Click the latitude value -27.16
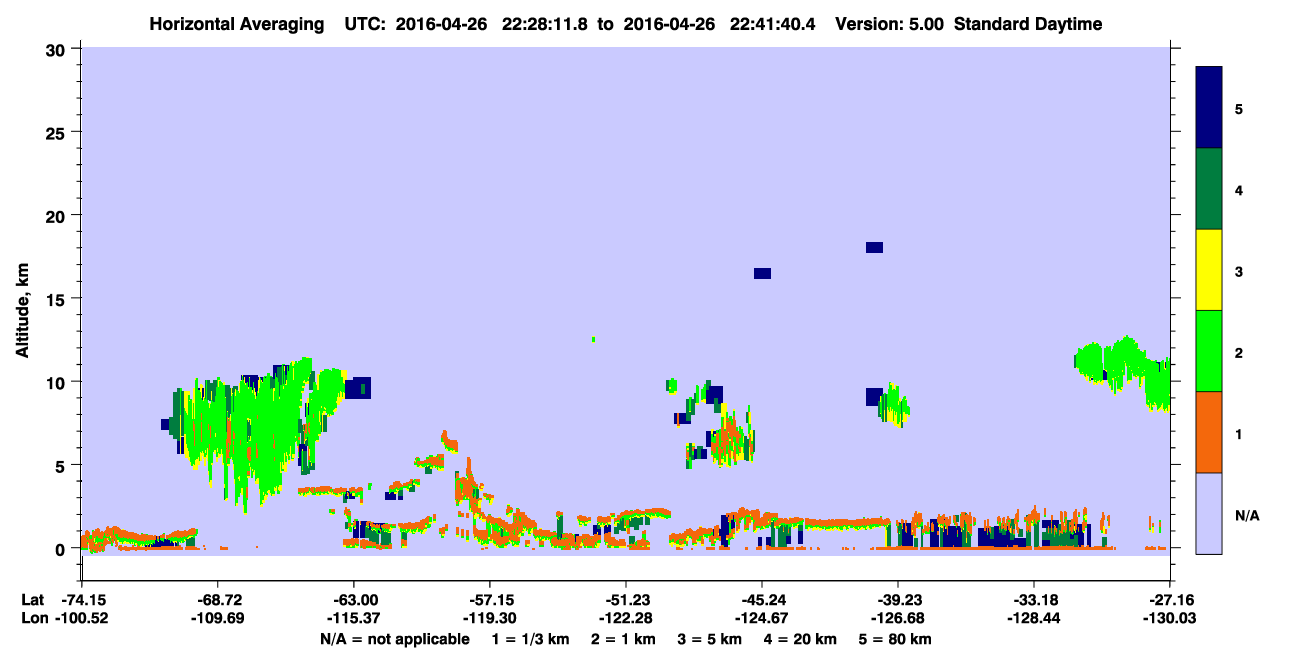 1170,600
